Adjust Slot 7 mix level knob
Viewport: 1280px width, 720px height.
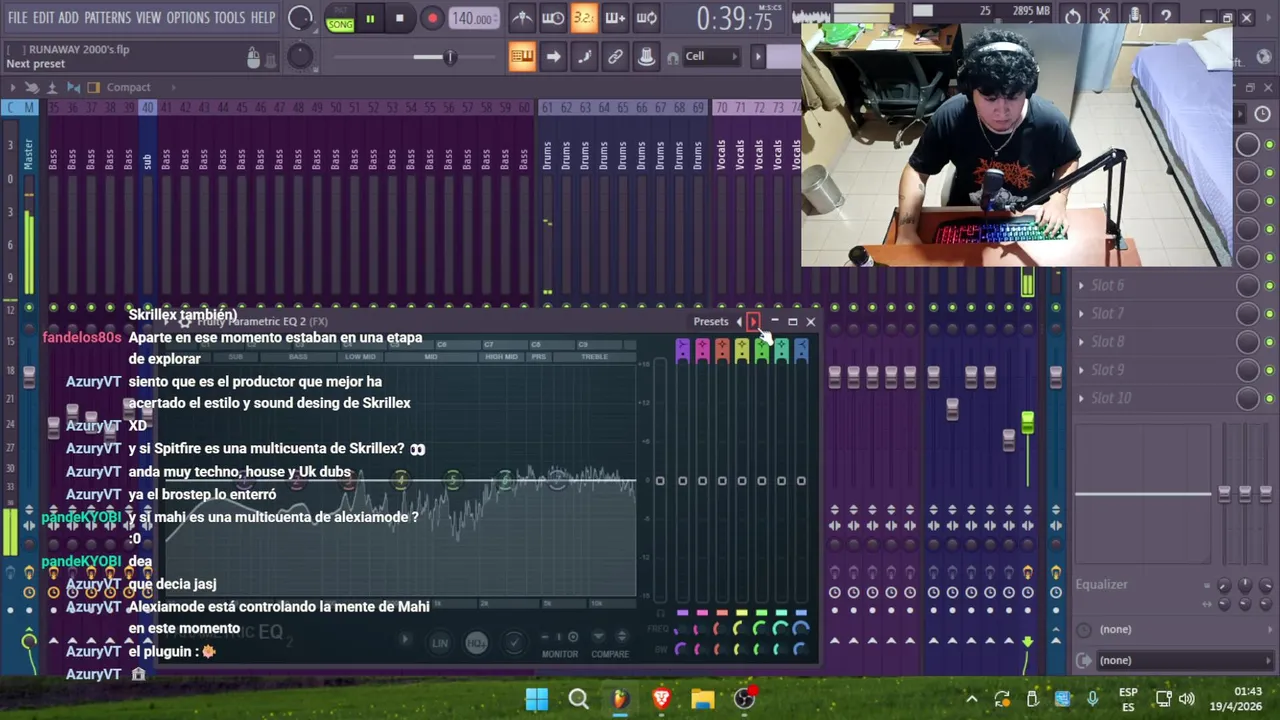(x=1247, y=313)
